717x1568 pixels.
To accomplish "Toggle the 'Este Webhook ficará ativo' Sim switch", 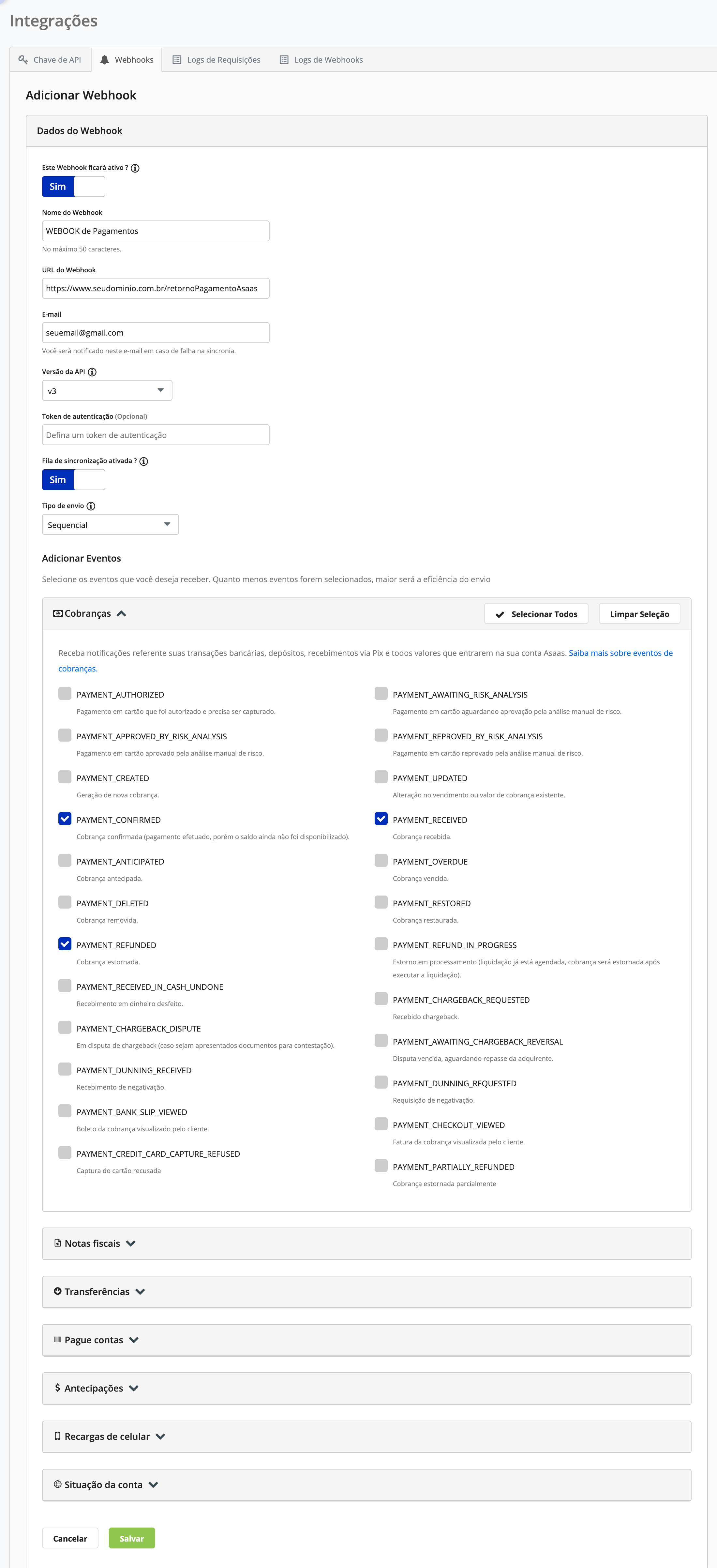I will [74, 187].
